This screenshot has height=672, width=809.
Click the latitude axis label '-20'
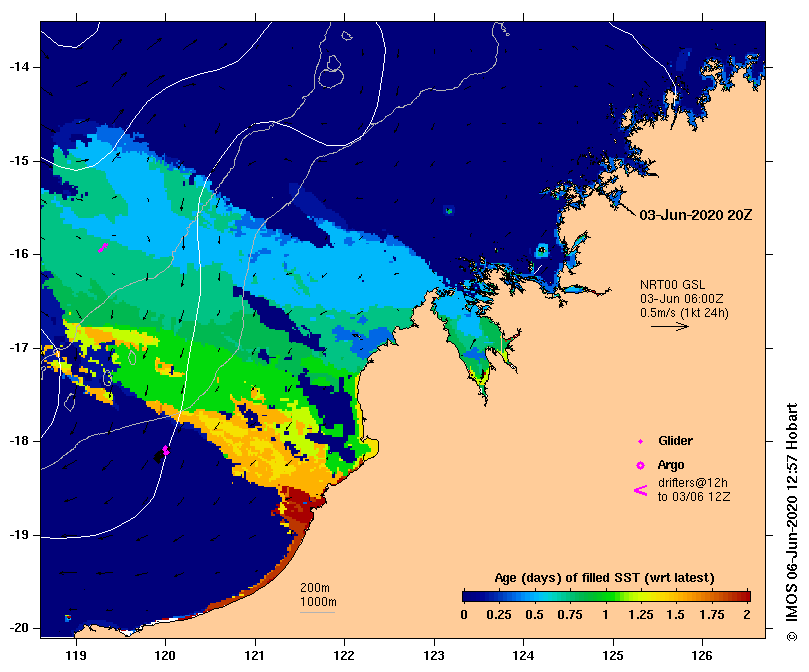coord(20,629)
